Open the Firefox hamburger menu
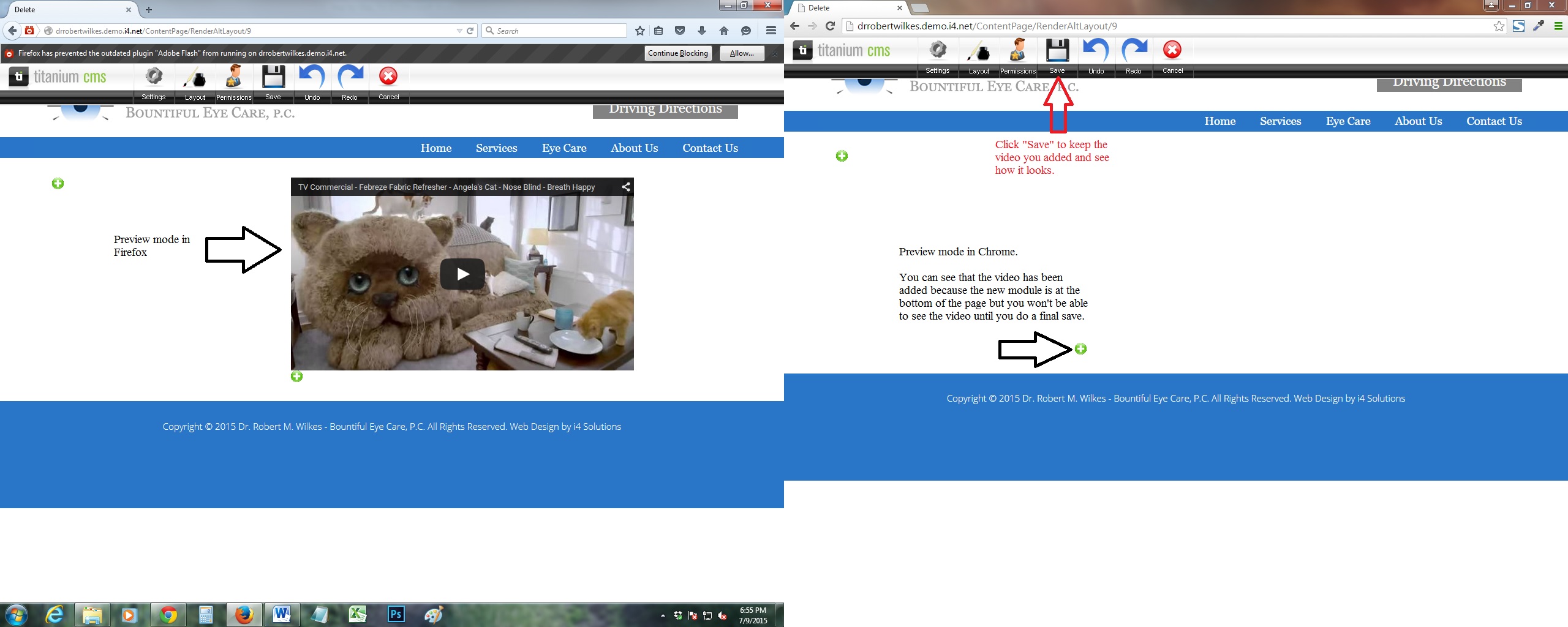 pyautogui.click(x=771, y=31)
